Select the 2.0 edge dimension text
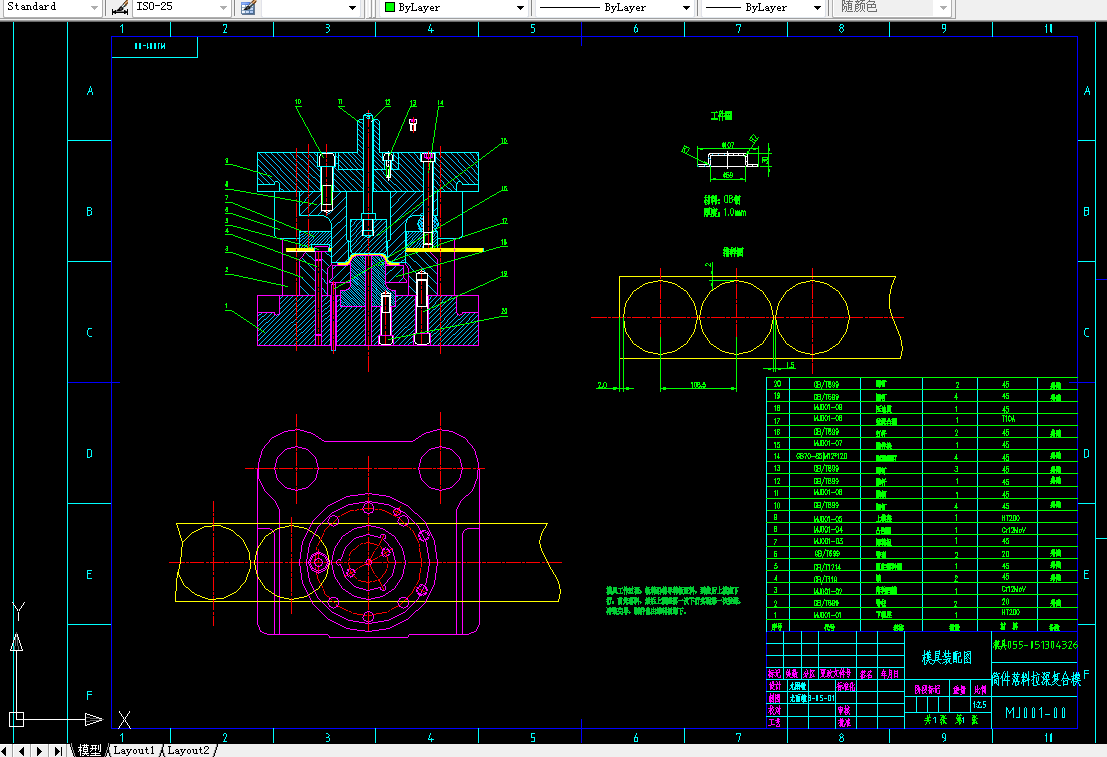 602,385
